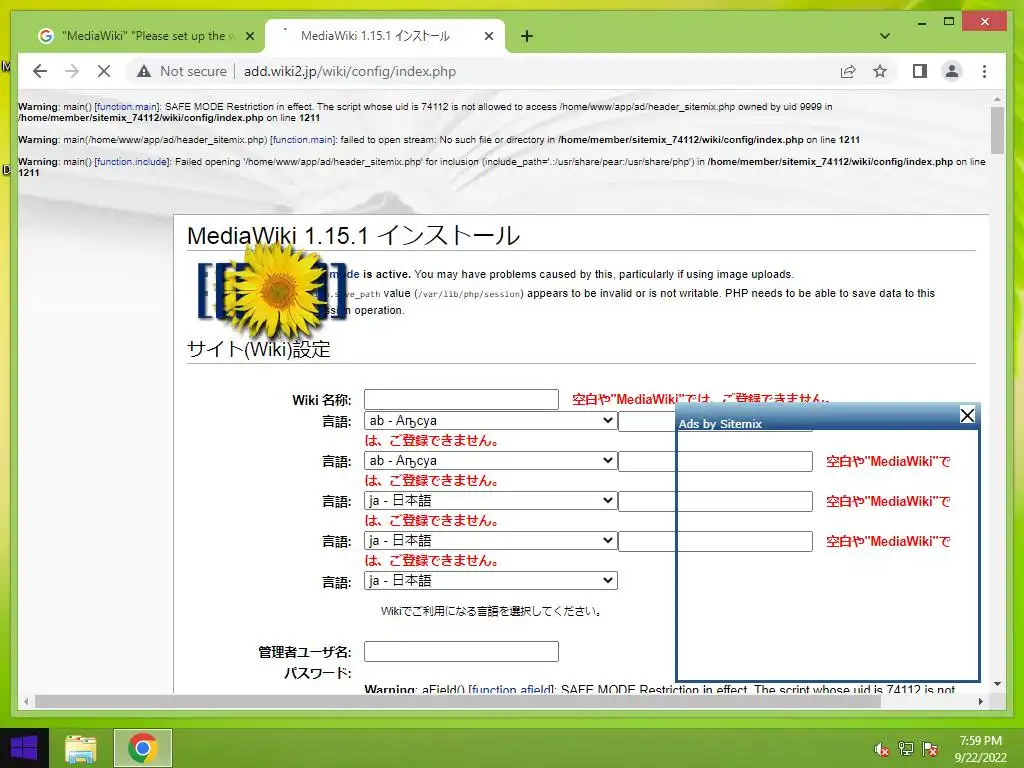Click the Chrome taskbar icon
Screen dimensions: 1024x768
click(142, 748)
